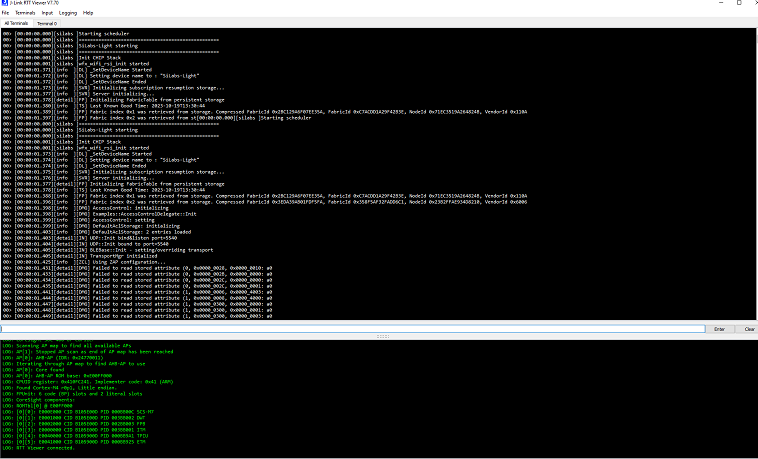The height and width of the screenshot is (459, 758).
Task: Select the log line ending in 'DWT'
Action: 74,418
